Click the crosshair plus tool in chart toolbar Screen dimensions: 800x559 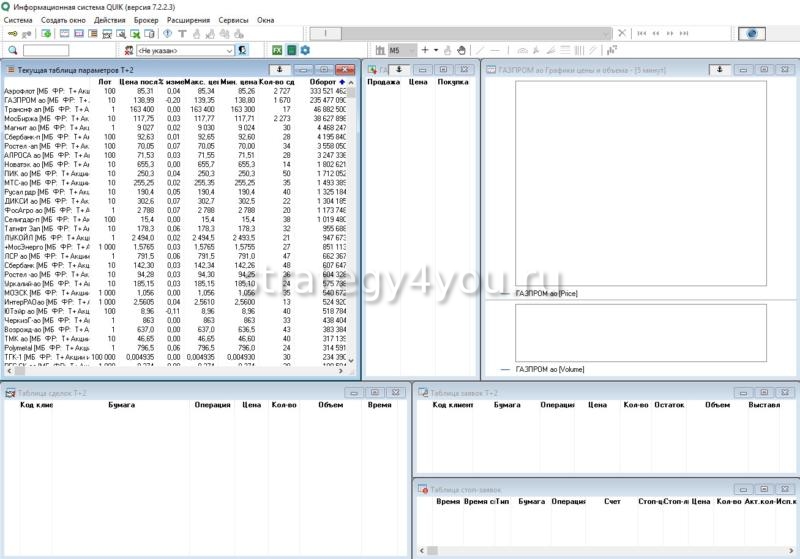point(424,49)
